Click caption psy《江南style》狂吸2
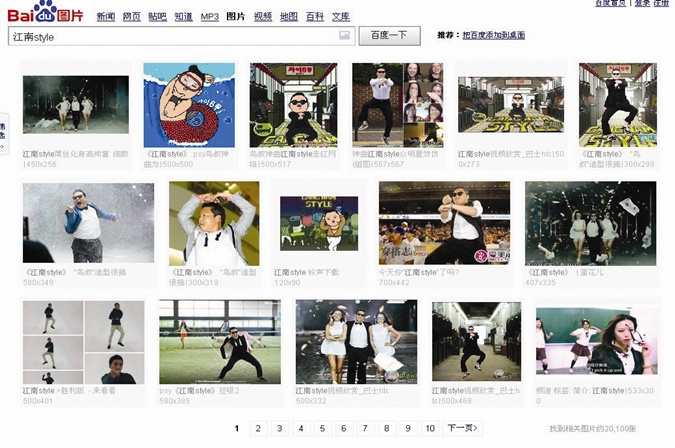 [199, 391]
